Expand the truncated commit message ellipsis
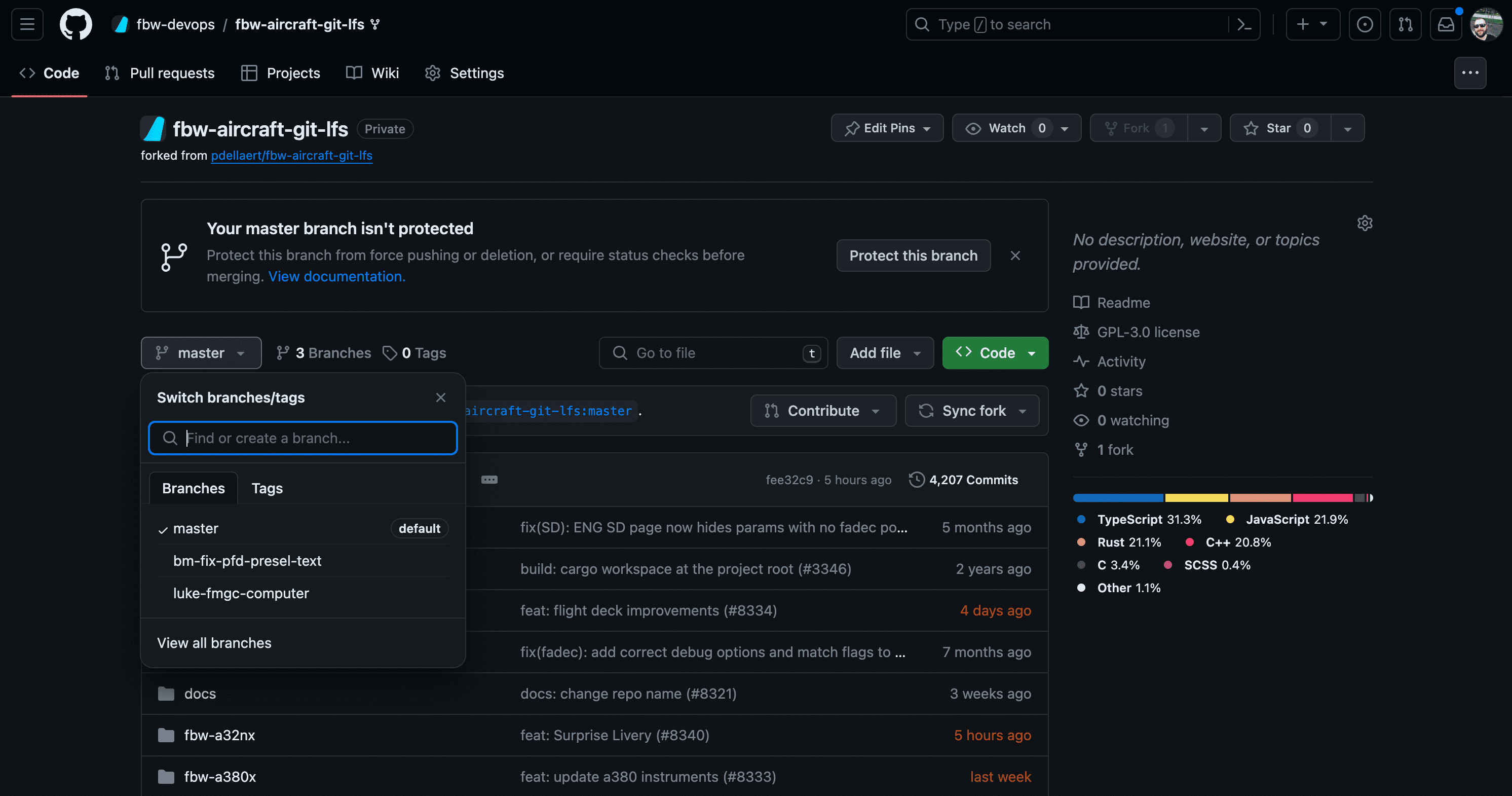 (x=489, y=480)
